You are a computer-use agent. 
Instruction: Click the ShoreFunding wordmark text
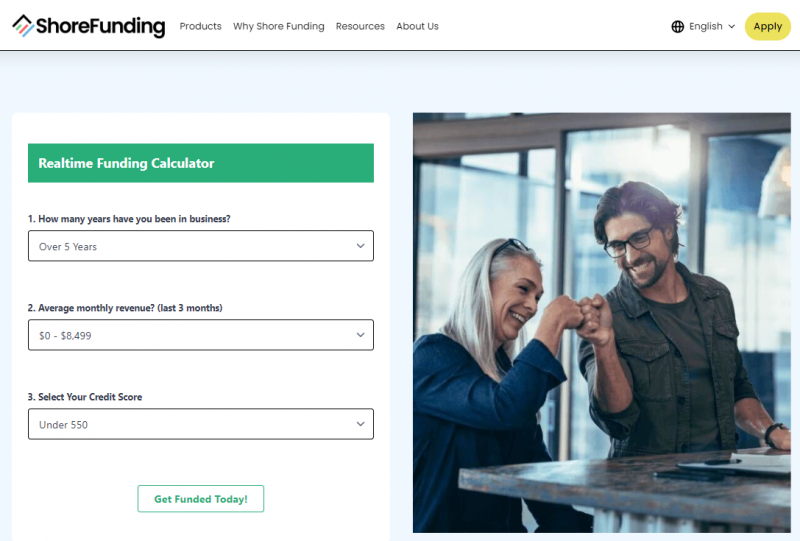tap(101, 26)
